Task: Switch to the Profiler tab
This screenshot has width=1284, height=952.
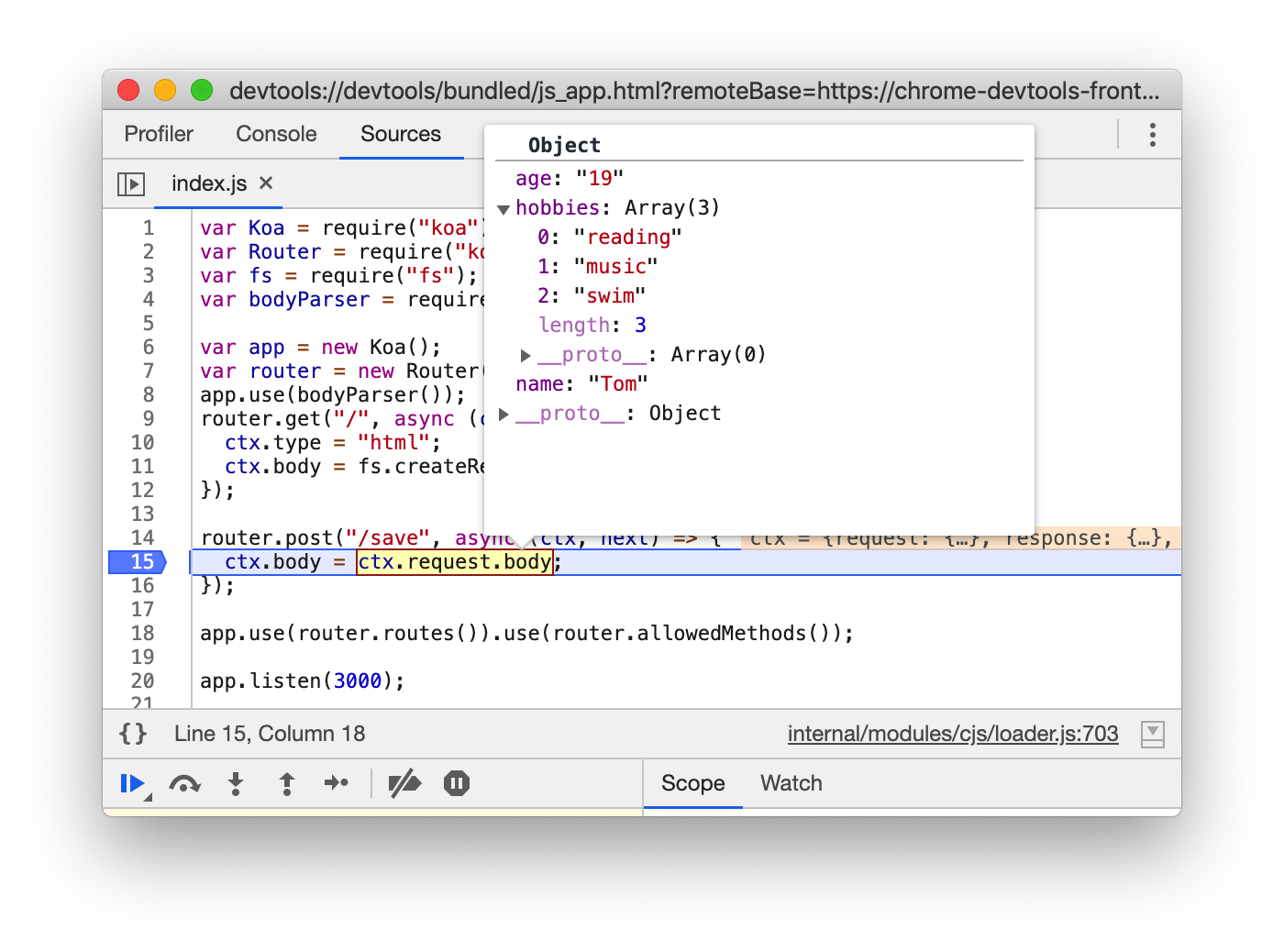Action: click(159, 134)
